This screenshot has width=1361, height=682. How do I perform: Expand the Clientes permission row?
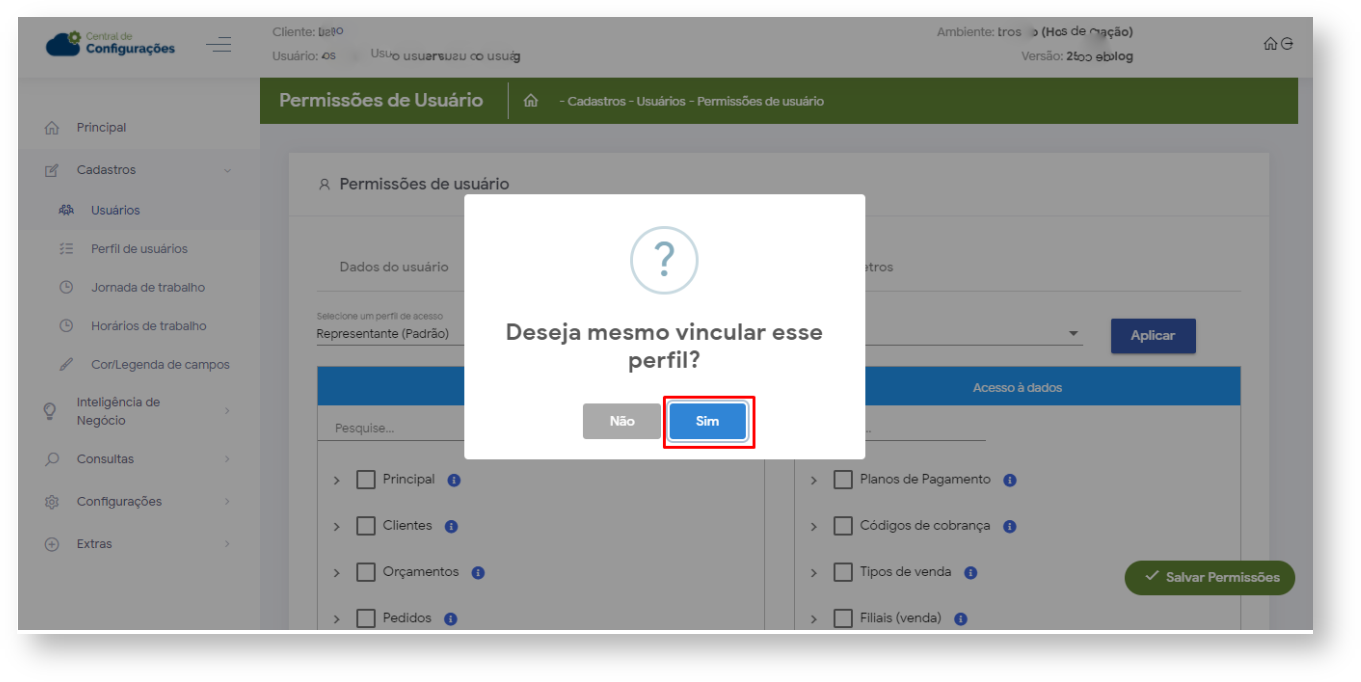[x=337, y=527]
